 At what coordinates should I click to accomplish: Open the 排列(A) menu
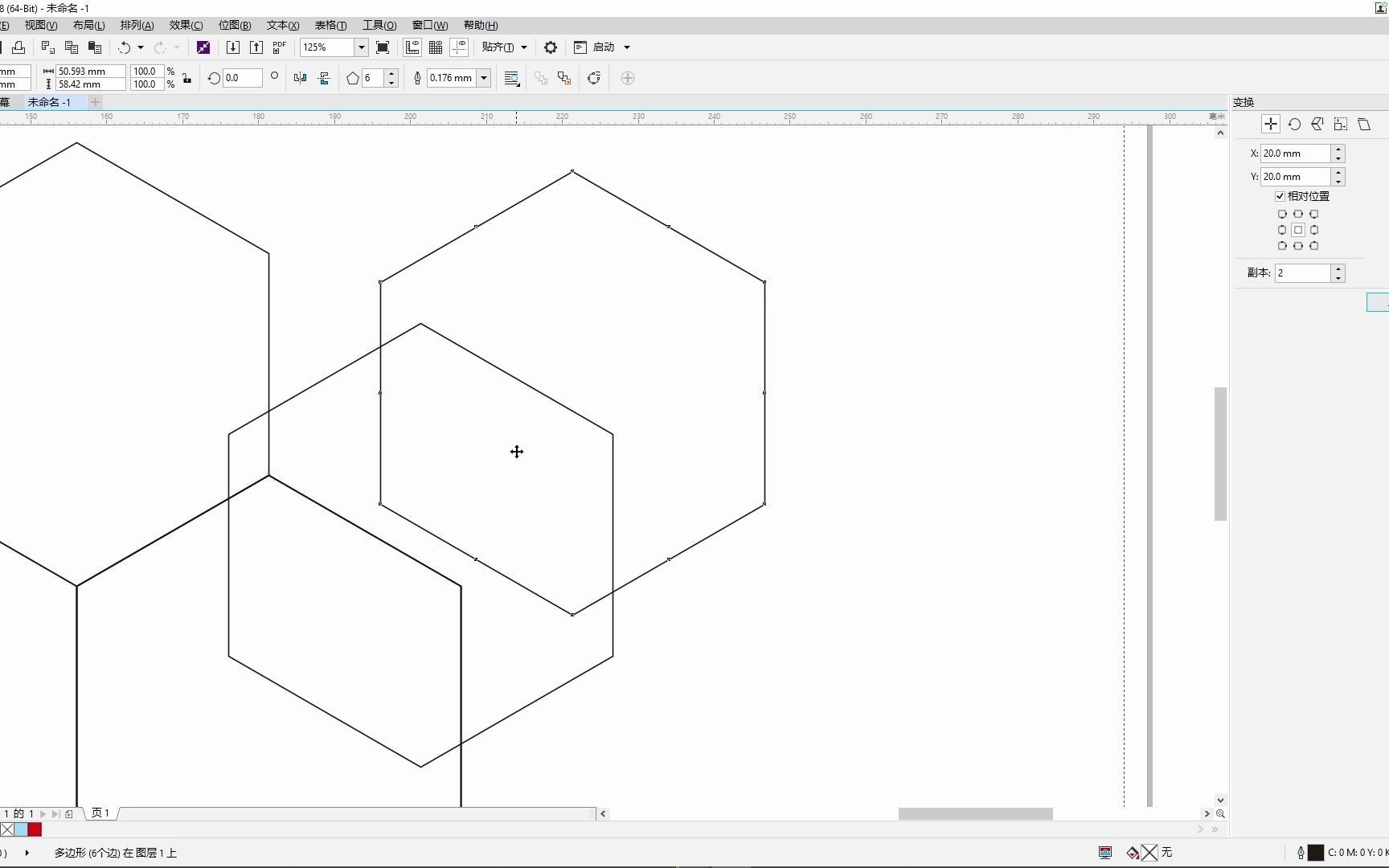(x=137, y=26)
